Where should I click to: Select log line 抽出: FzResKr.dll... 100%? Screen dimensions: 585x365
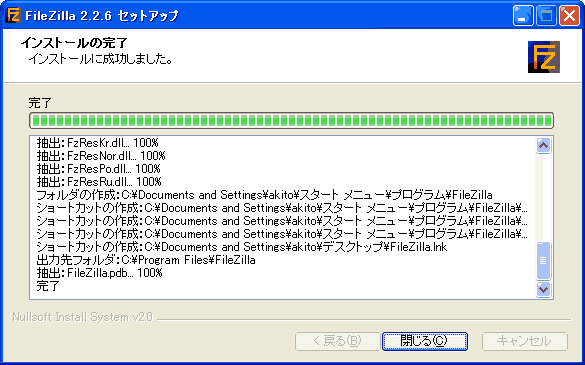[x=98, y=143]
